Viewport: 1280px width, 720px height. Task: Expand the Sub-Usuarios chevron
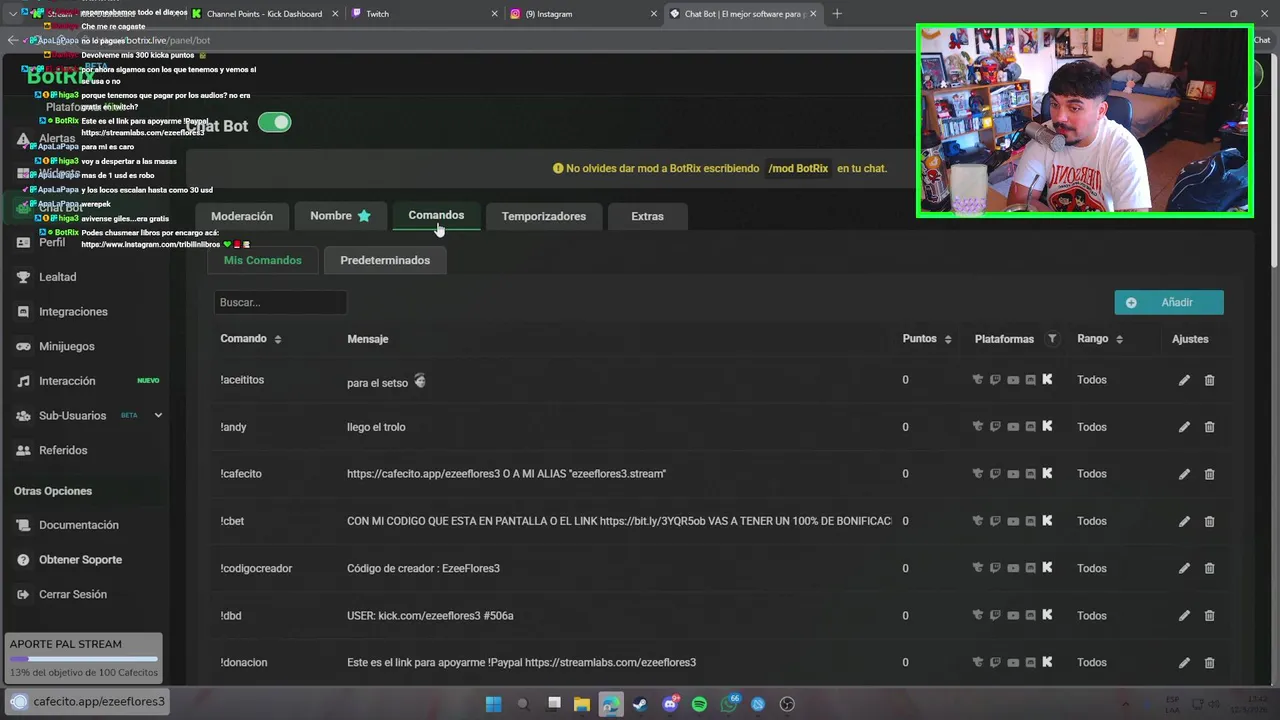[x=158, y=415]
